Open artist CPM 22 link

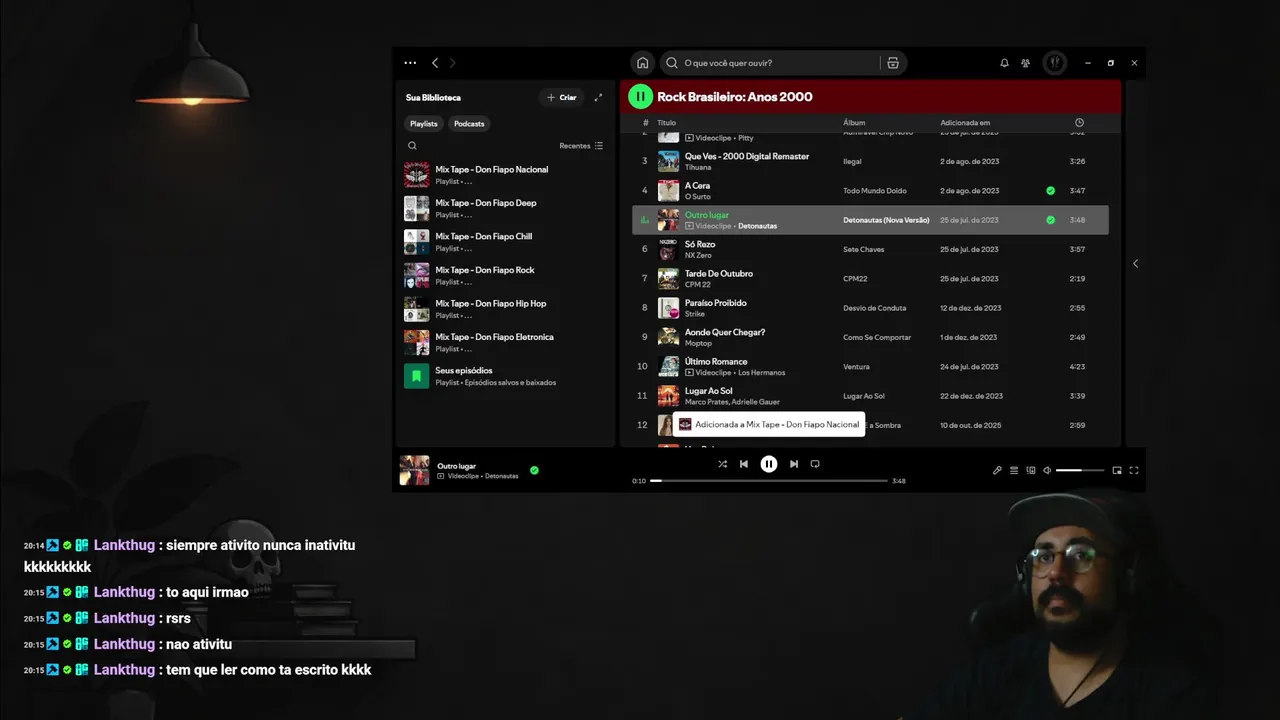click(x=697, y=284)
